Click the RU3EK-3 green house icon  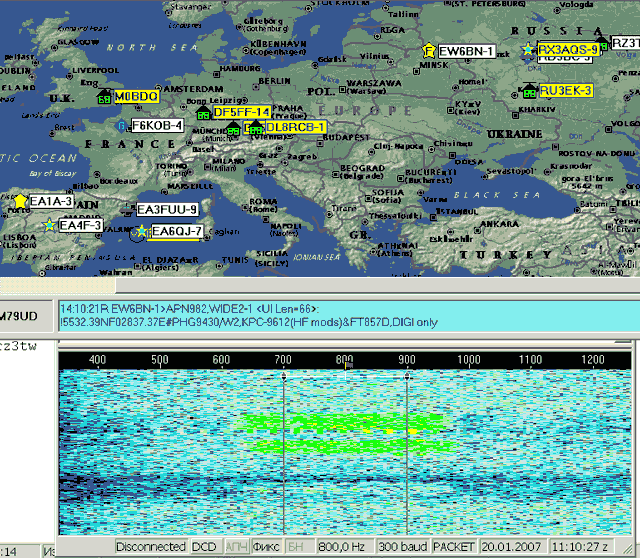coord(529,91)
